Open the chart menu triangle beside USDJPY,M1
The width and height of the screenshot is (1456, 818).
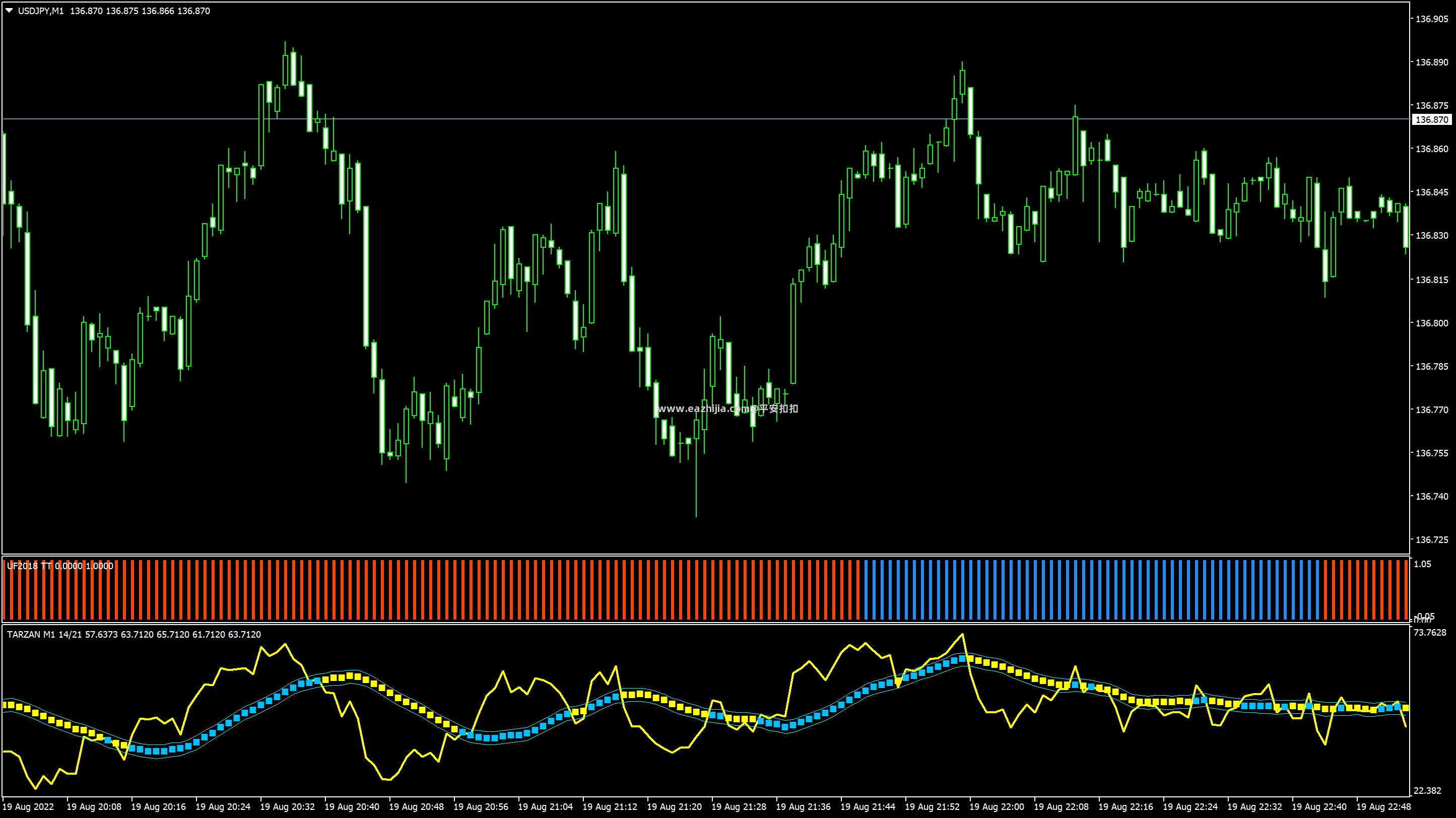[9, 10]
